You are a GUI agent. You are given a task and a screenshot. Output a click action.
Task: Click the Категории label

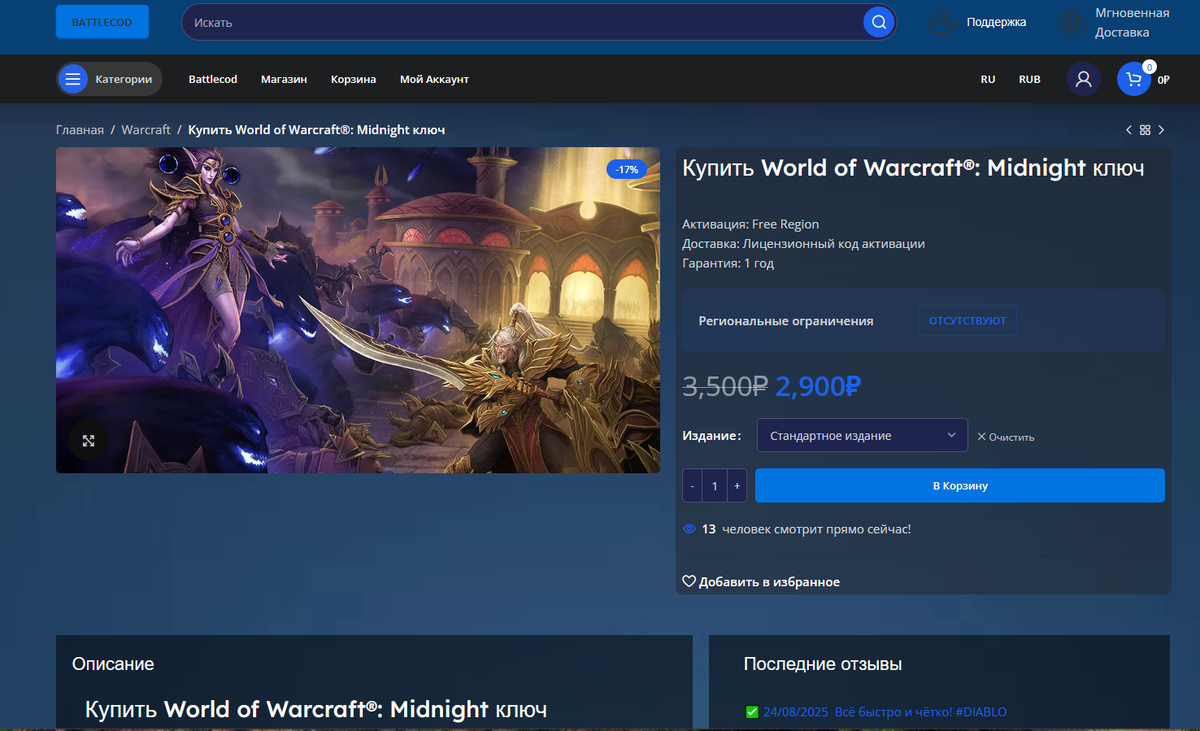click(124, 79)
